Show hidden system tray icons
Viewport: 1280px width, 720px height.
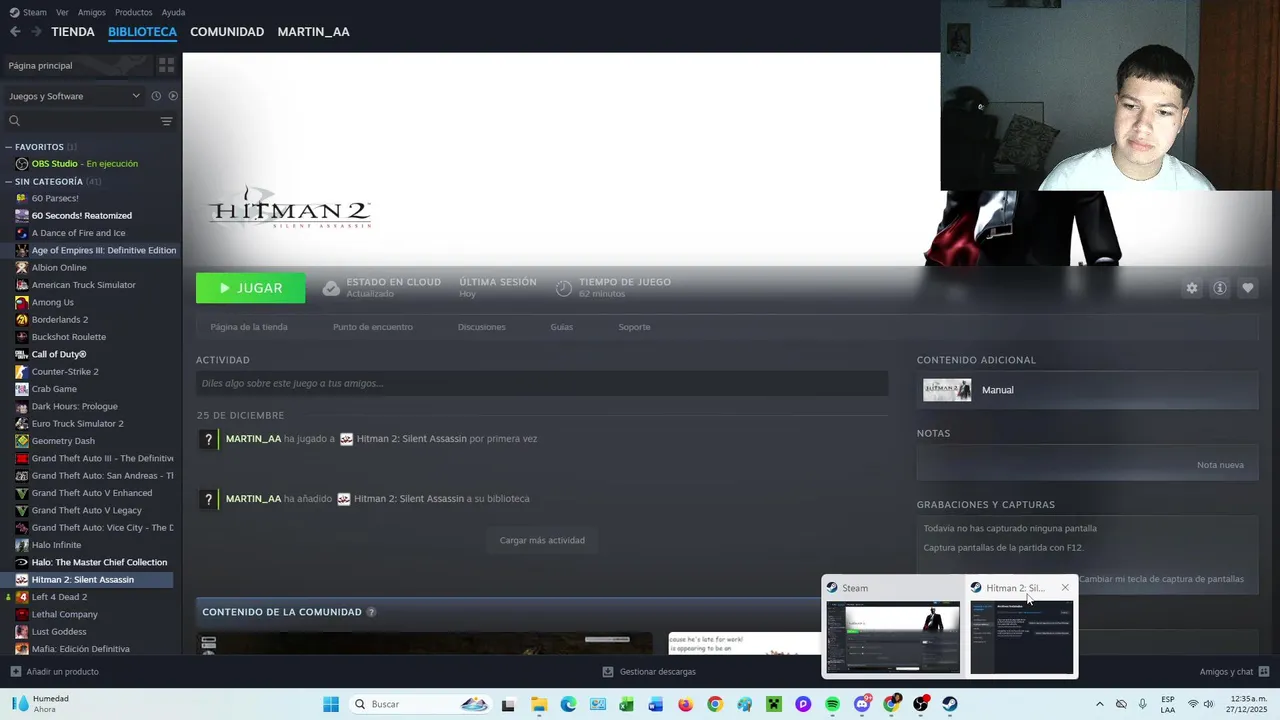click(x=1100, y=704)
